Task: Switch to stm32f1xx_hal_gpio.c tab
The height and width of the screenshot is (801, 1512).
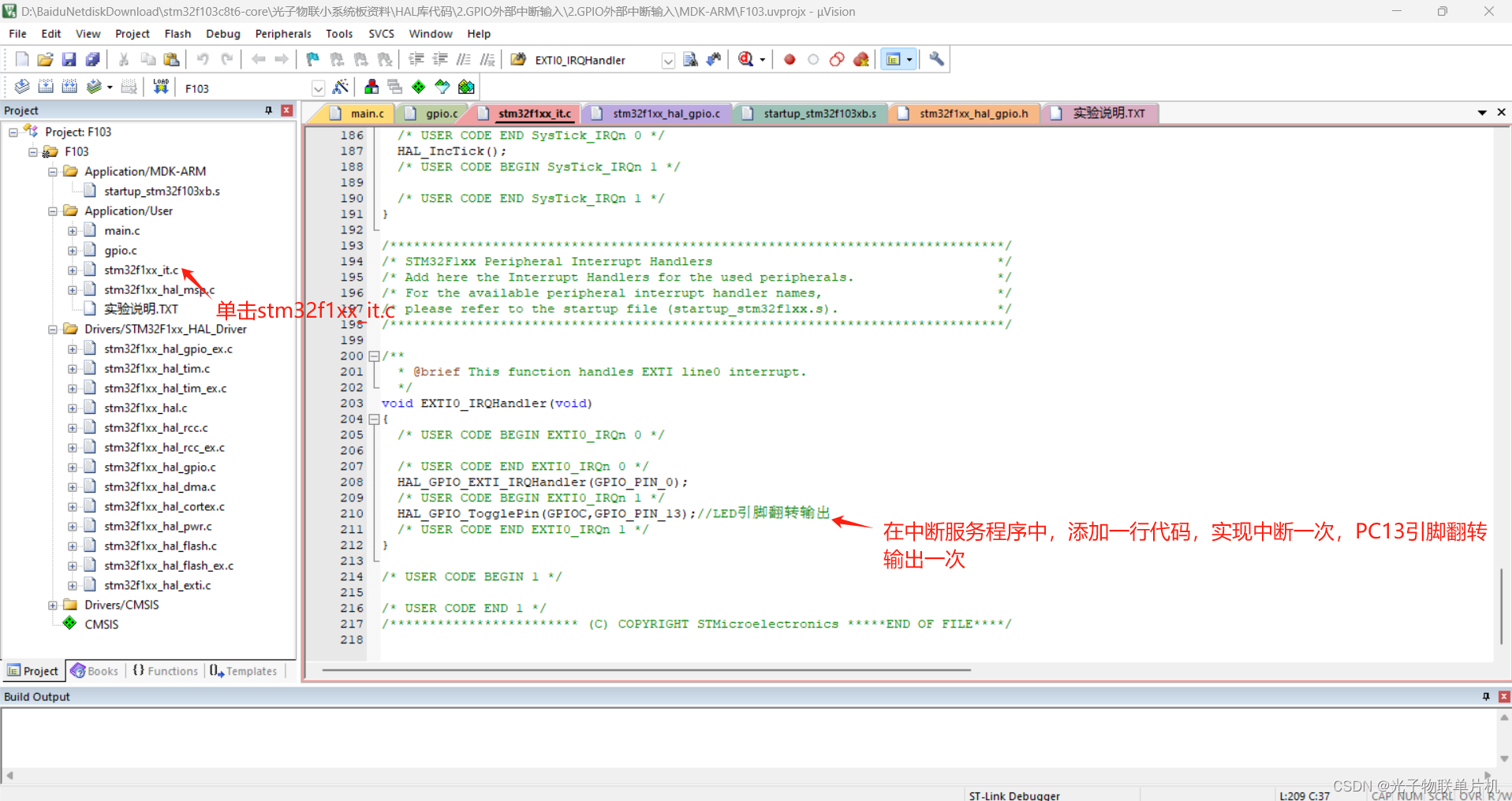Action: [658, 114]
